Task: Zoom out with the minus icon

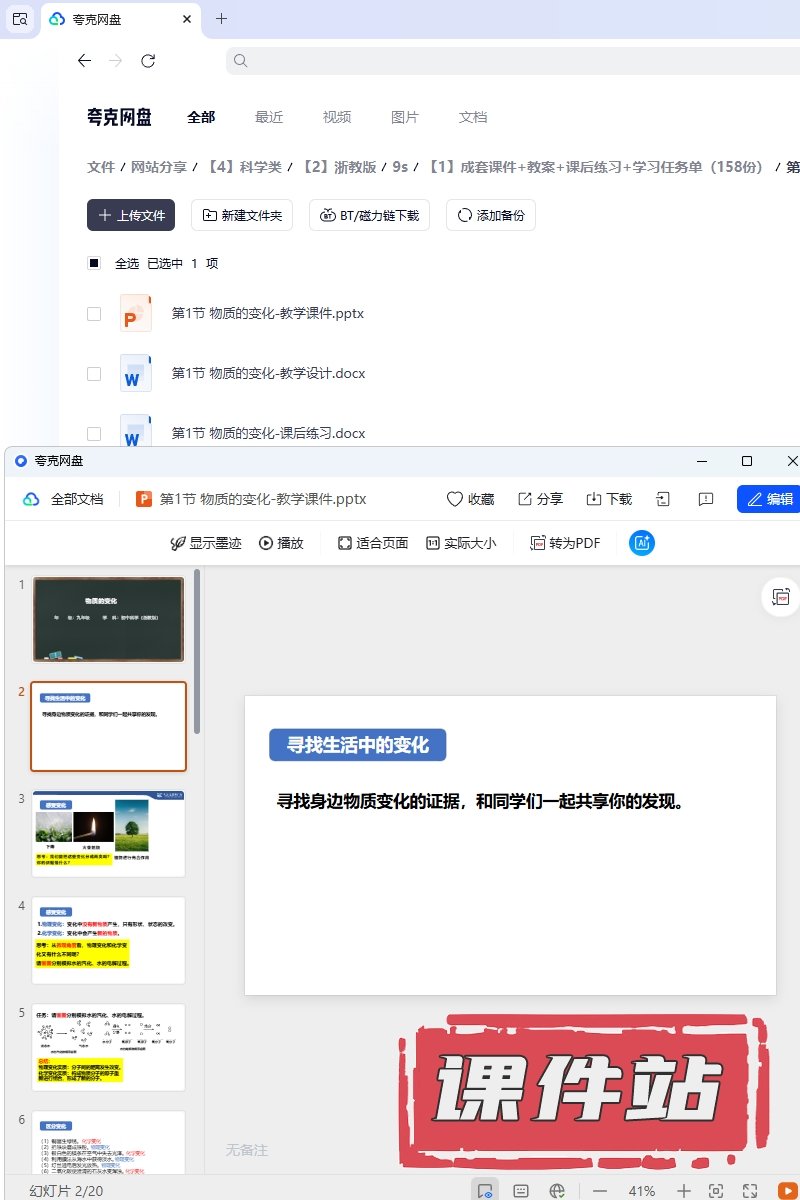Action: 600,1191
